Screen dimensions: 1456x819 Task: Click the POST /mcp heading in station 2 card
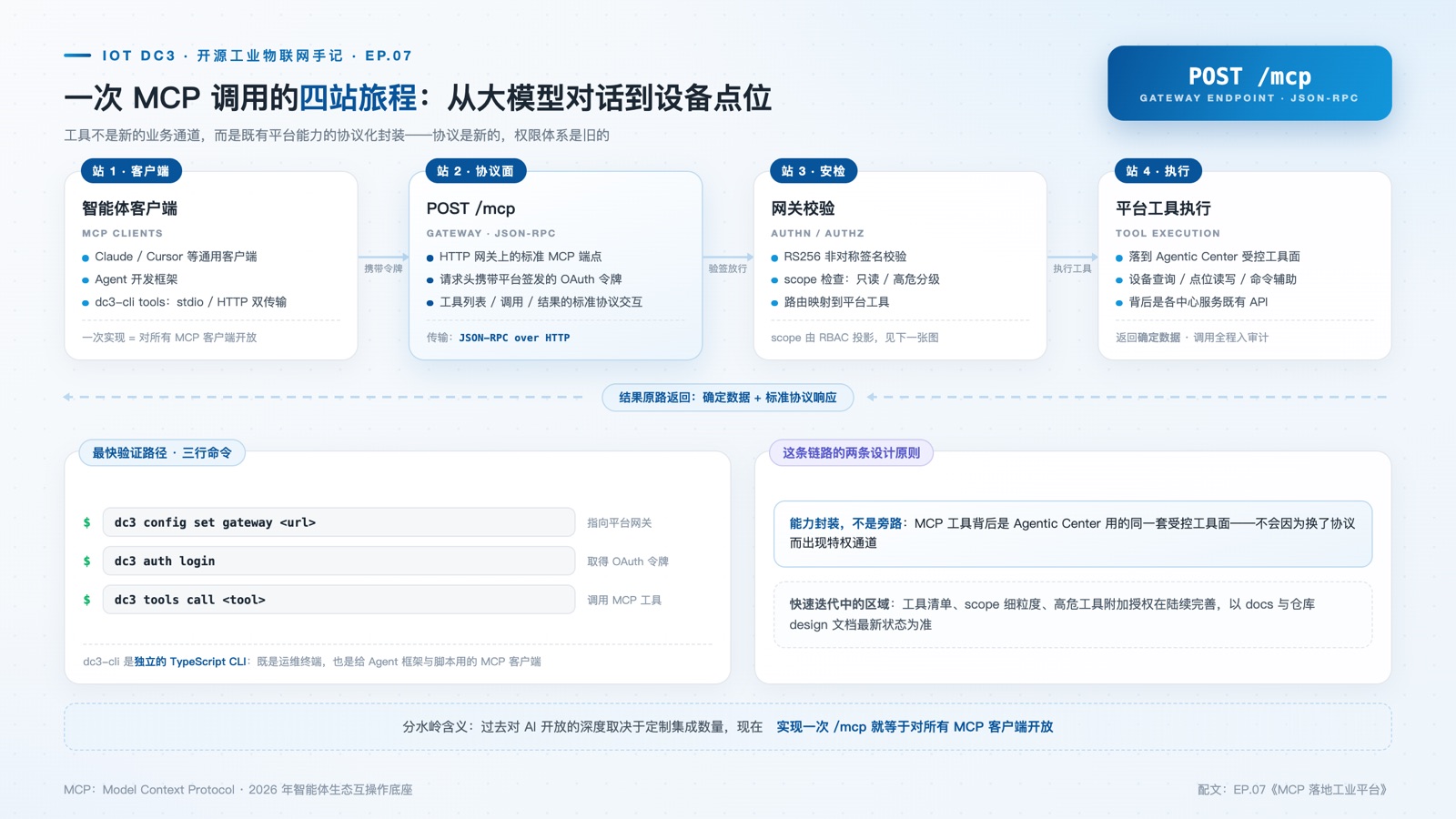pos(470,208)
